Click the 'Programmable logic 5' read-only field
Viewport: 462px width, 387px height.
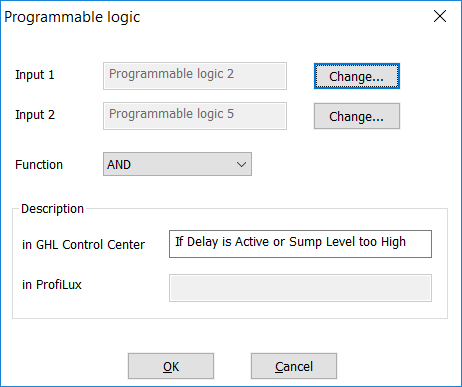pyautogui.click(x=195, y=116)
